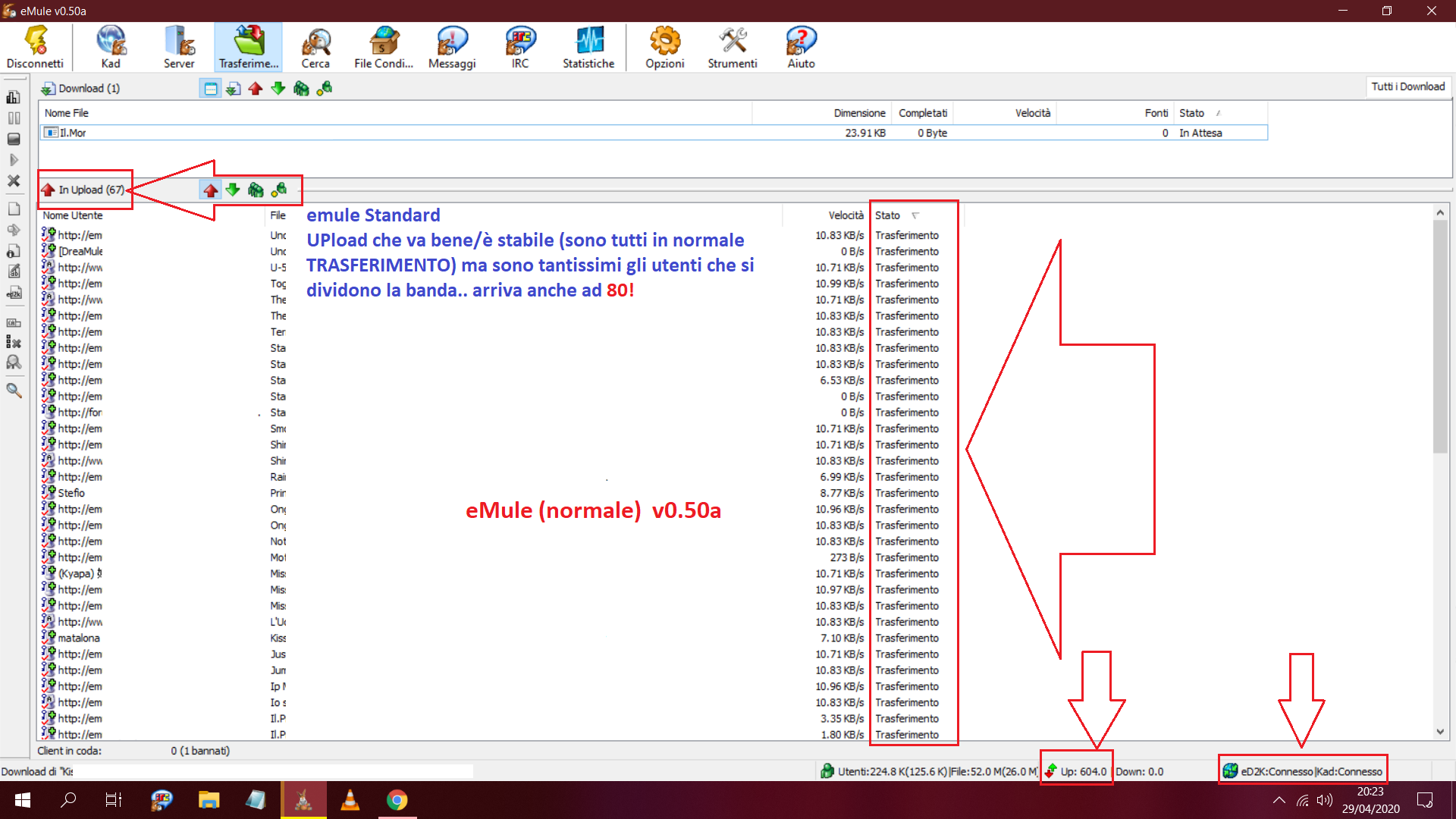Open the Kad network window

pyautogui.click(x=111, y=47)
